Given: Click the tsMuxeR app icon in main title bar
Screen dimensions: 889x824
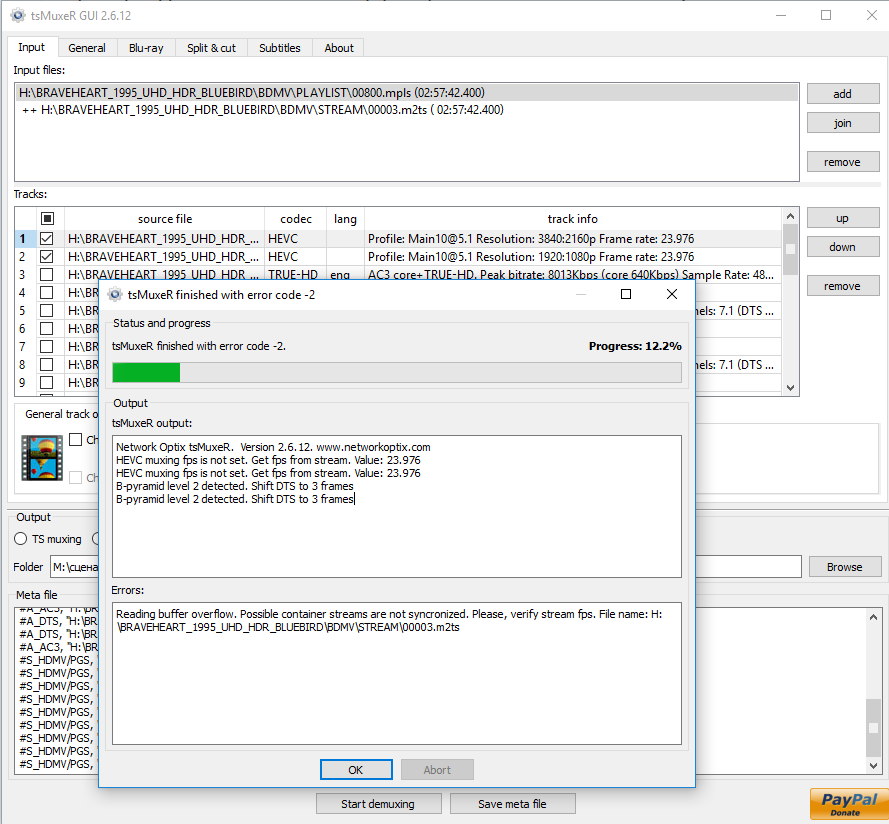Looking at the screenshot, I should click(18, 15).
